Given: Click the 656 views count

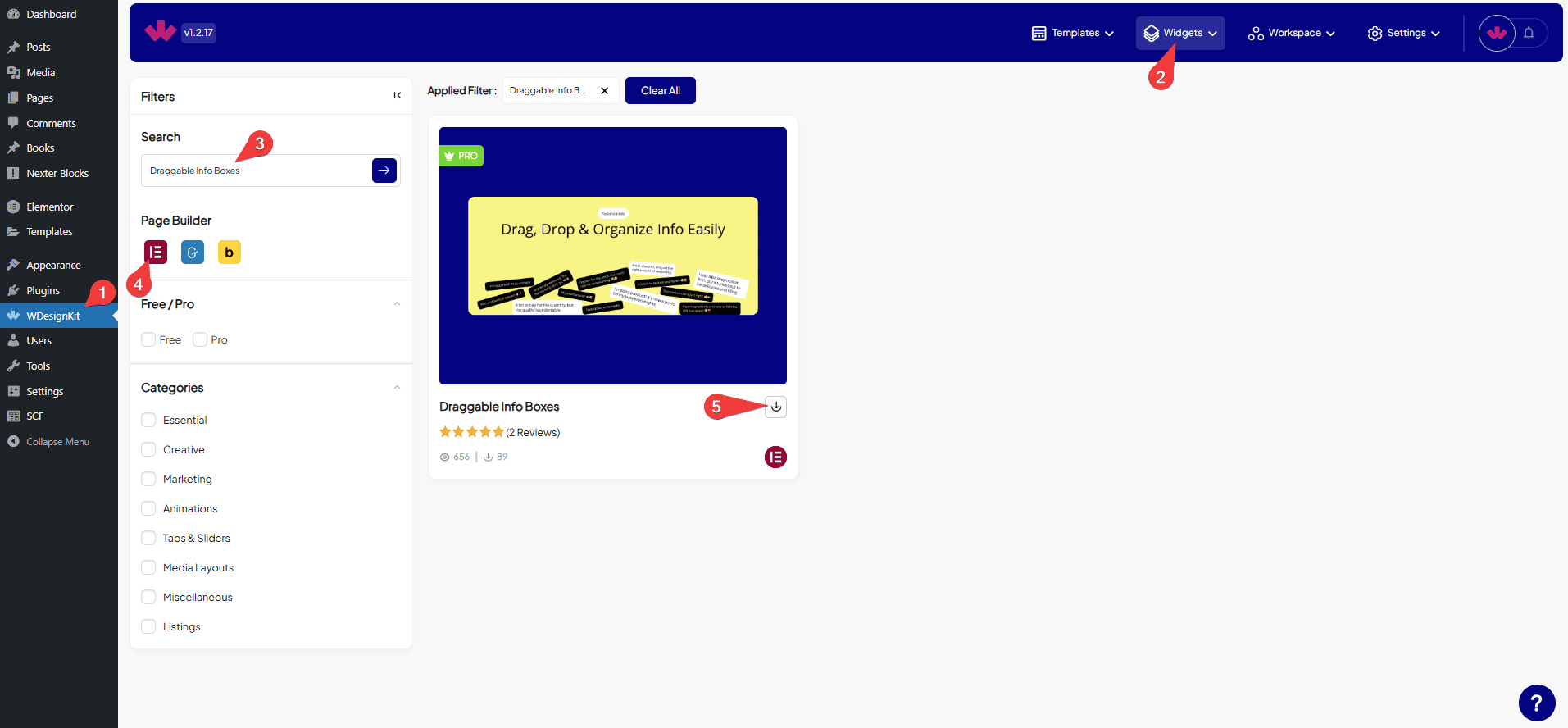Looking at the screenshot, I should 455,457.
